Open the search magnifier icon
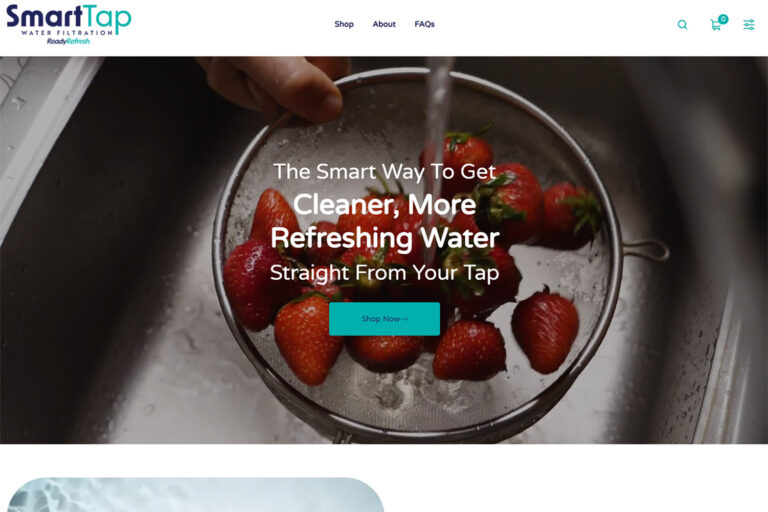Image resolution: width=768 pixels, height=512 pixels. [x=682, y=24]
